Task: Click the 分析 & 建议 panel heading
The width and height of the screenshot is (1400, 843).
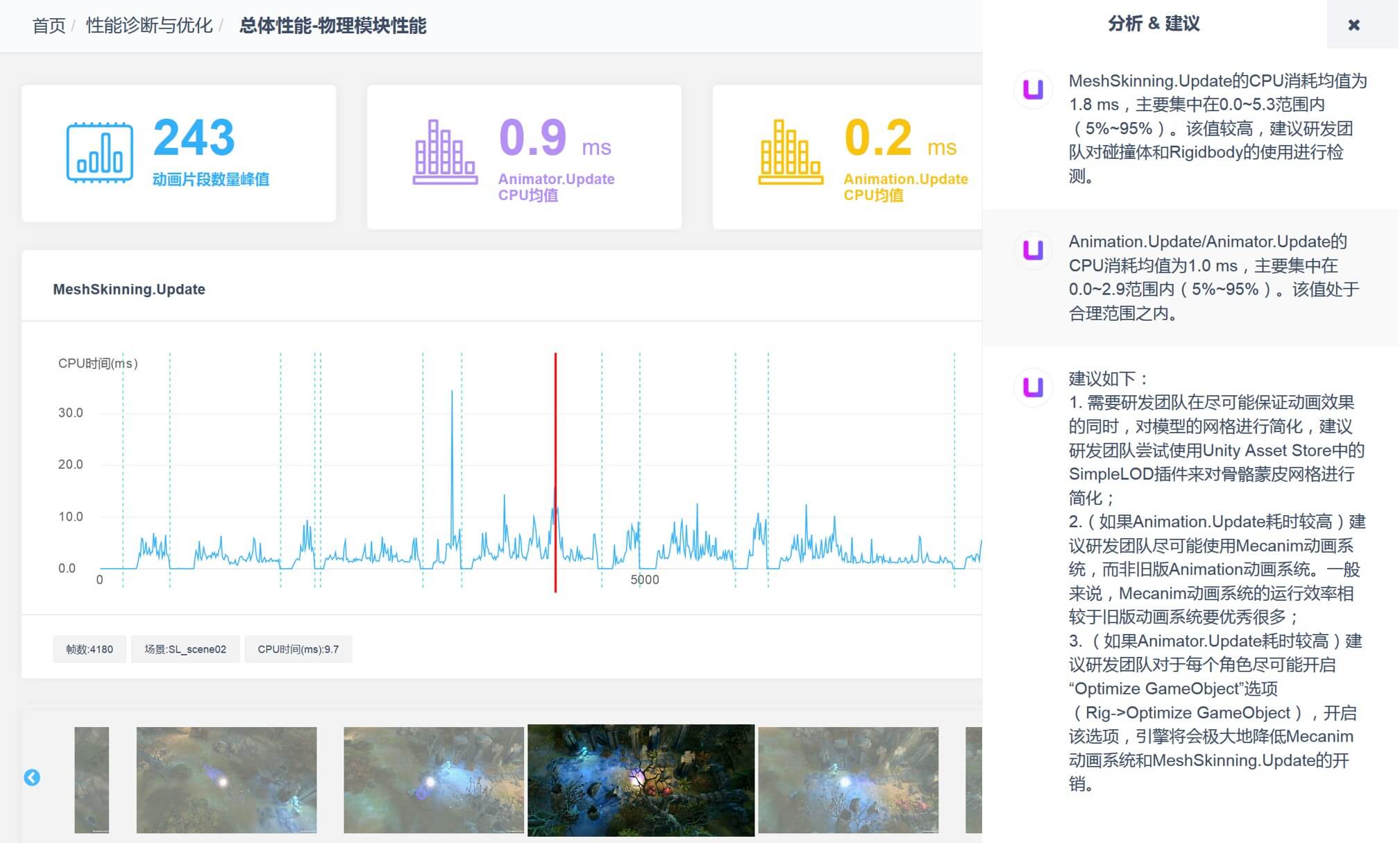Action: (x=1154, y=24)
